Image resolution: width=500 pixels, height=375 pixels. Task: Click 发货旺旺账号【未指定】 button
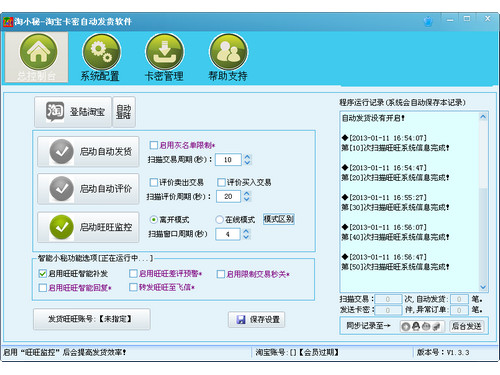click(92, 319)
